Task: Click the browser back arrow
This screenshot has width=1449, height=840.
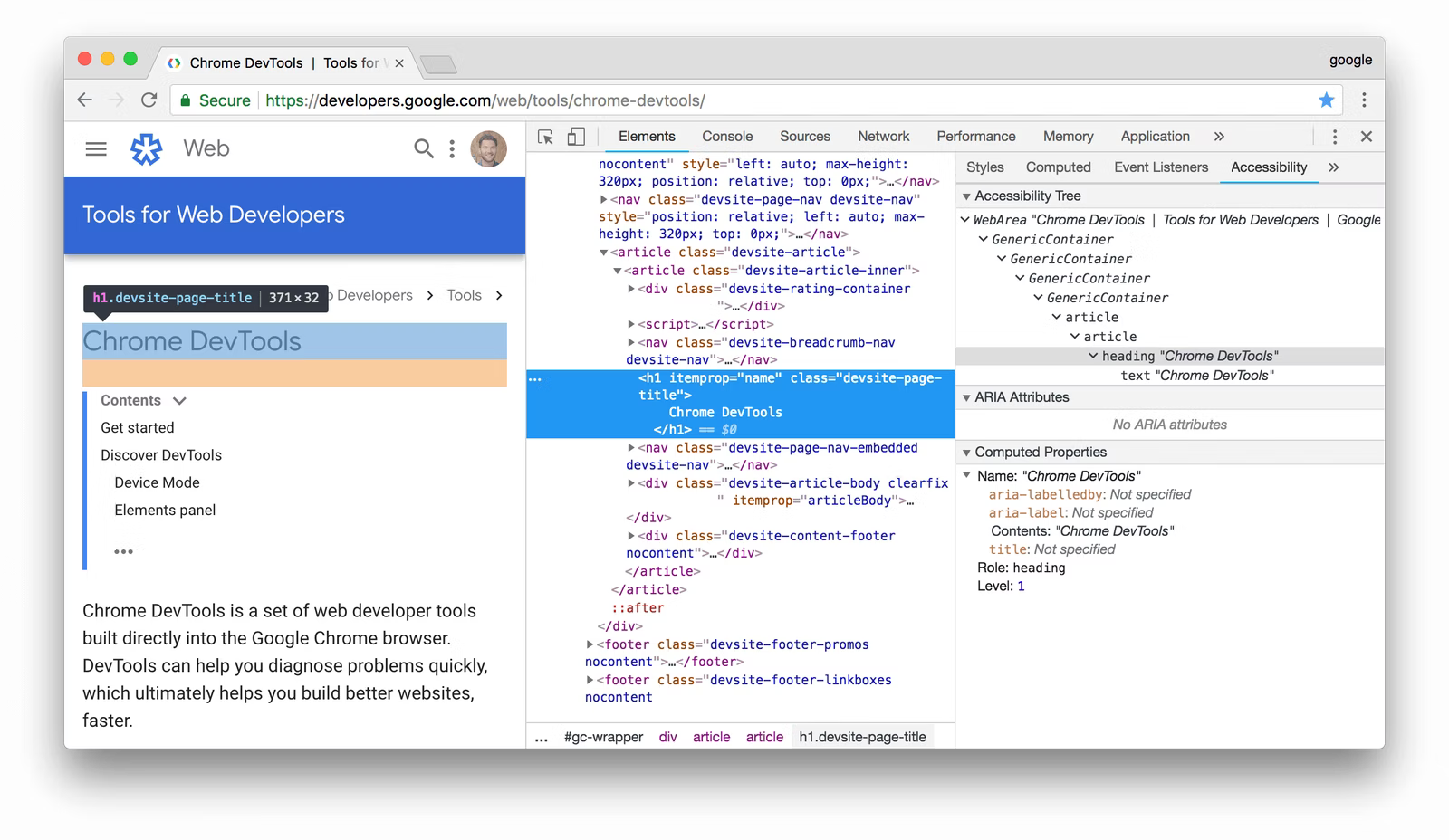Action: [x=84, y=100]
